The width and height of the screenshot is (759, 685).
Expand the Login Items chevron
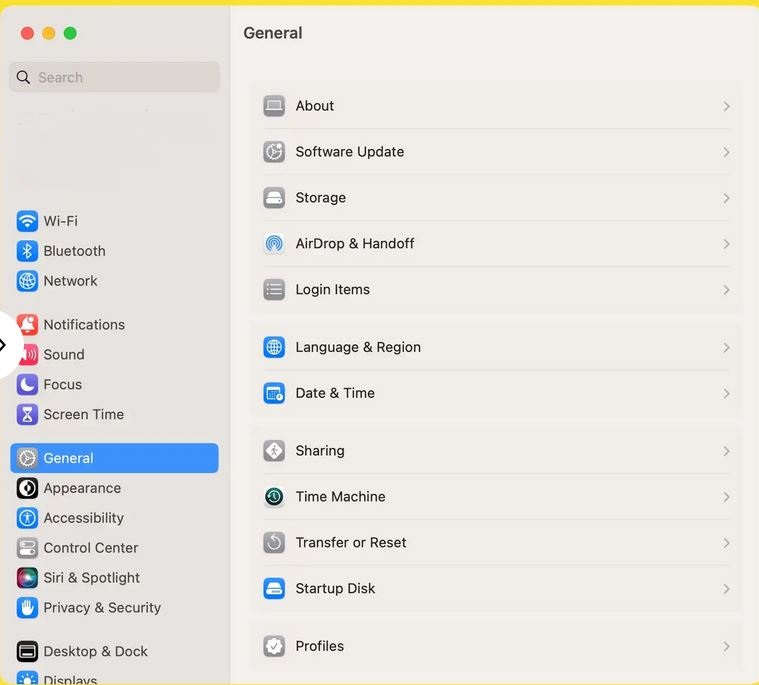click(726, 290)
